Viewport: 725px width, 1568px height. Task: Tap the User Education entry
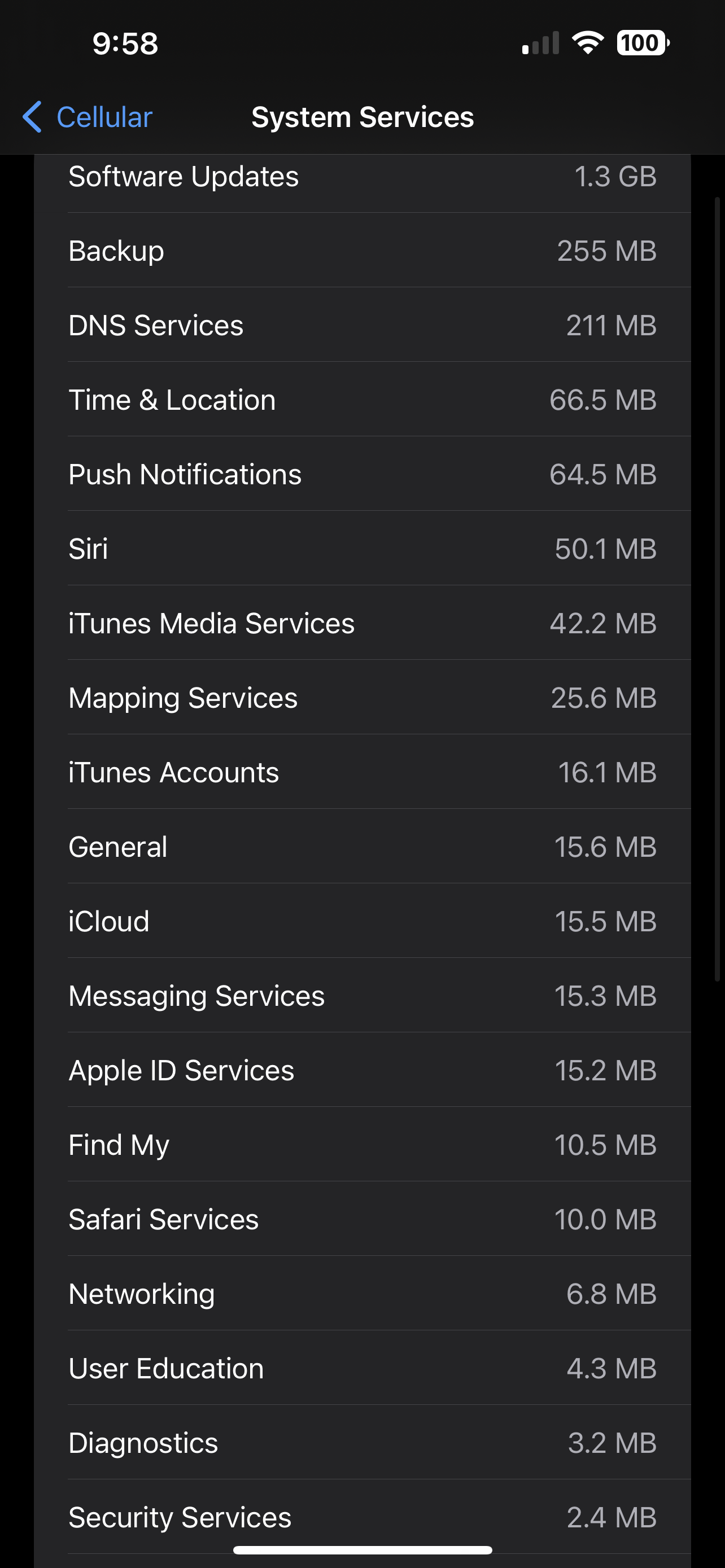(362, 1368)
